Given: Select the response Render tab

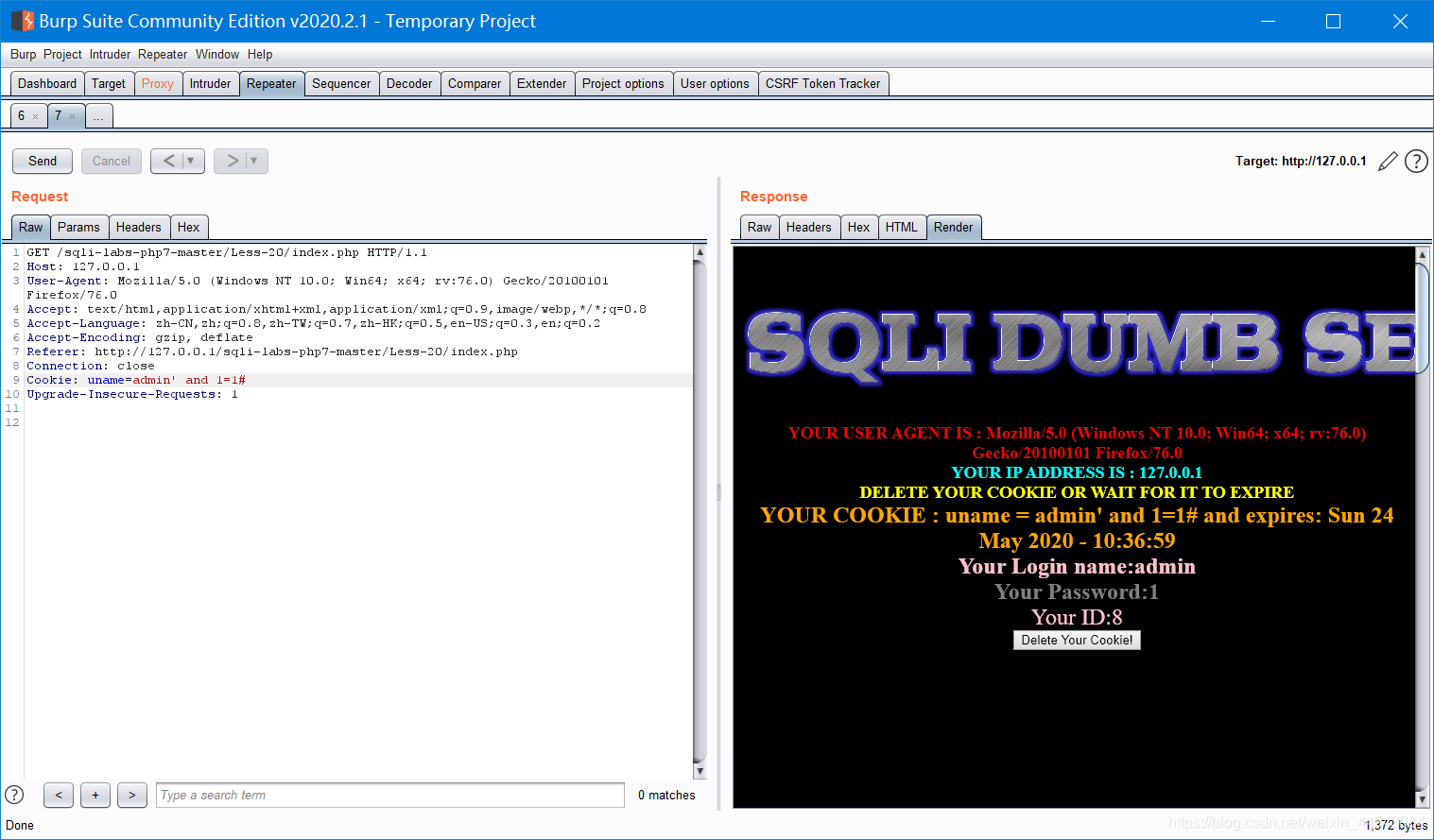Looking at the screenshot, I should [x=953, y=227].
